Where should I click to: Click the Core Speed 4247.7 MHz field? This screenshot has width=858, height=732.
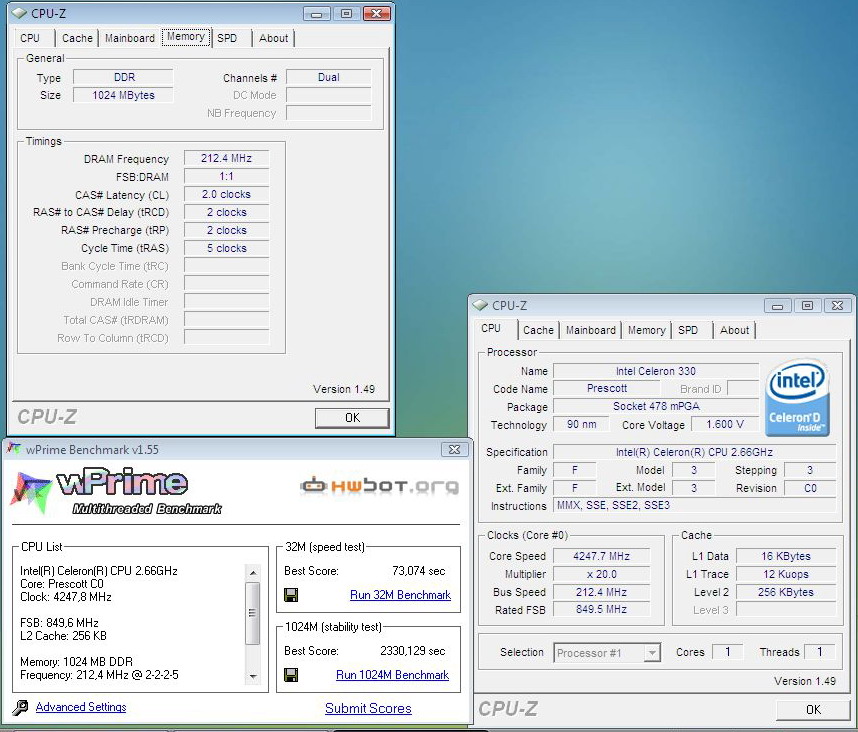pyautogui.click(x=601, y=556)
